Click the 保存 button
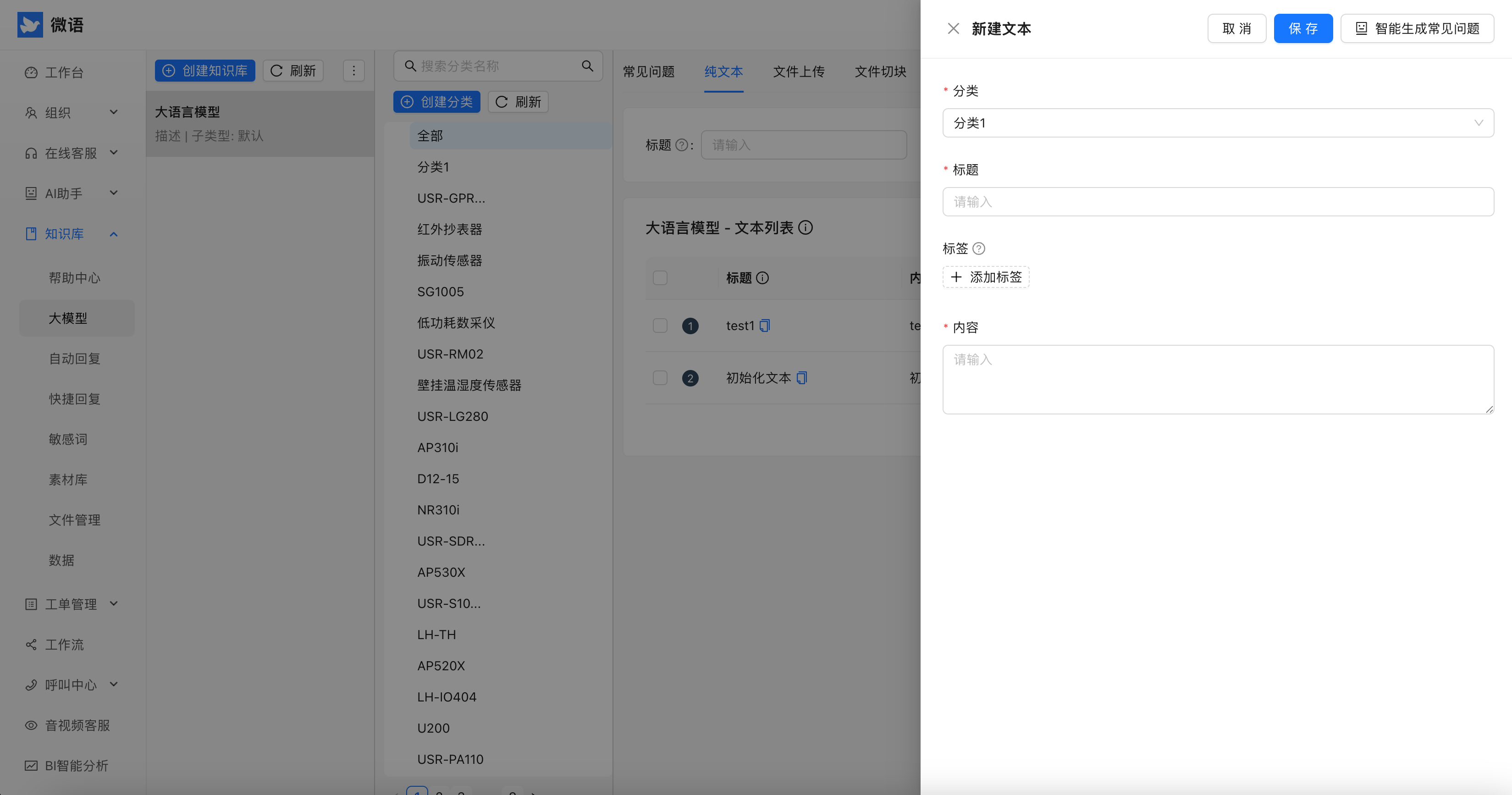The image size is (1512, 795). pyautogui.click(x=1302, y=28)
